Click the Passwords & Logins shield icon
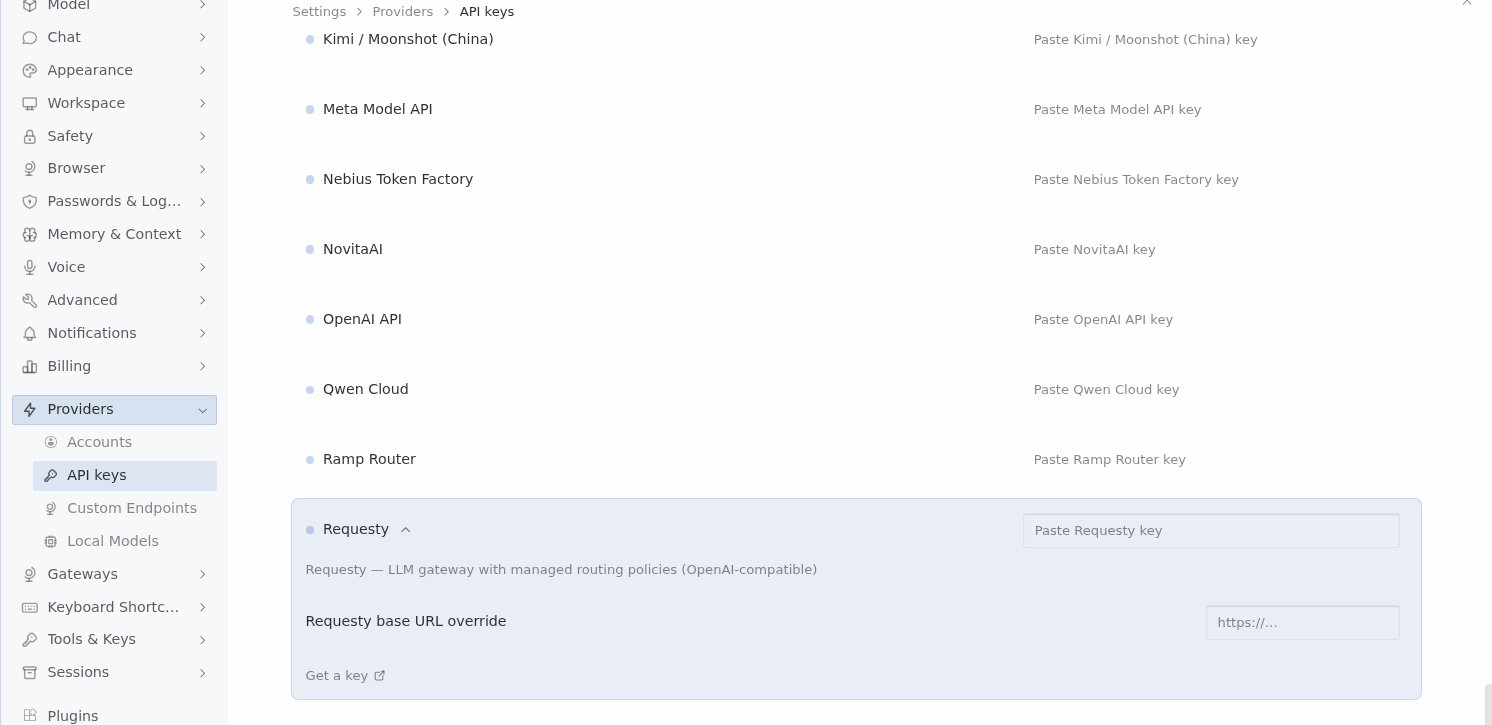The image size is (1492, 725). pyautogui.click(x=30, y=202)
